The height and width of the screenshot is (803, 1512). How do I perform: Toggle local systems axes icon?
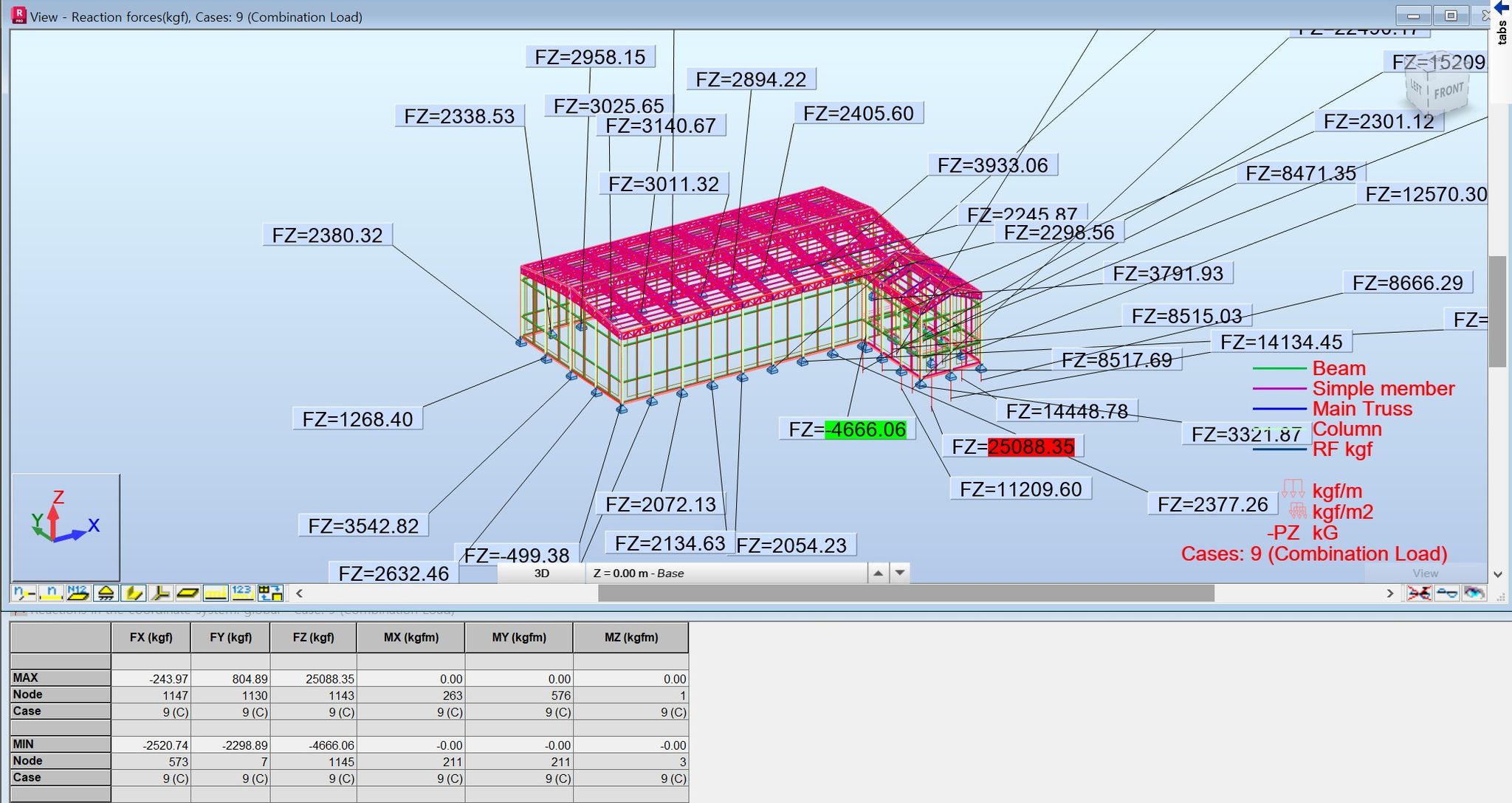pyautogui.click(x=160, y=593)
